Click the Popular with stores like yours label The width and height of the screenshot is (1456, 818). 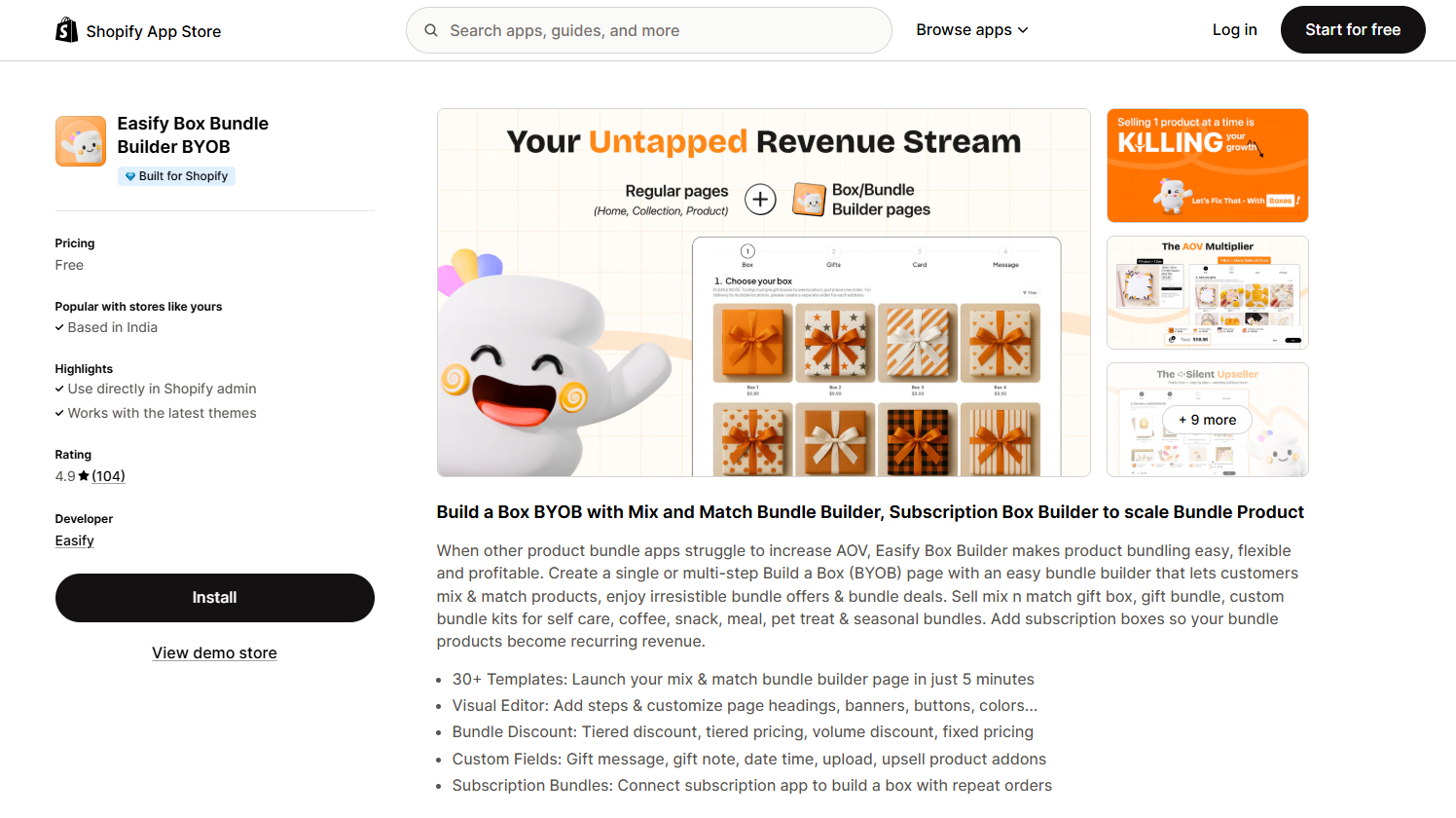[138, 307]
